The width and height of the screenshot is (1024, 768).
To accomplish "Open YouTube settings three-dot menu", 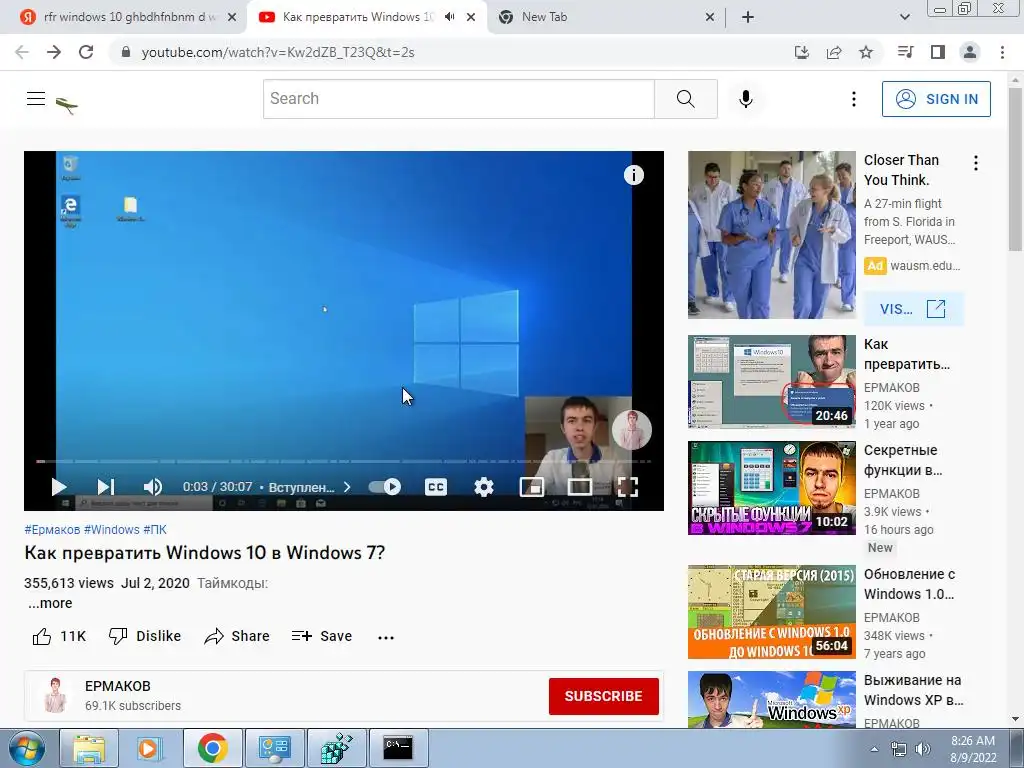I will click(x=854, y=99).
